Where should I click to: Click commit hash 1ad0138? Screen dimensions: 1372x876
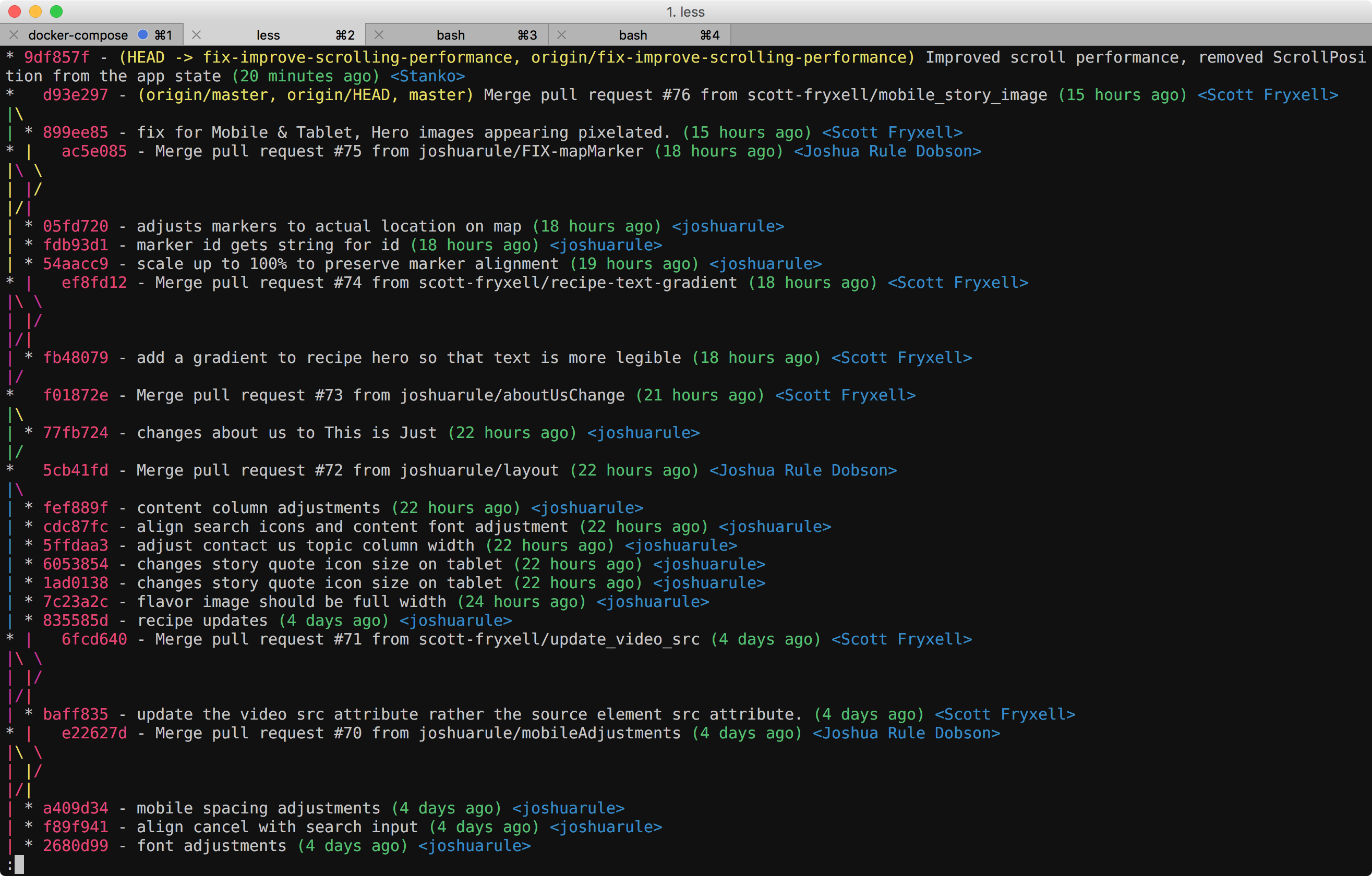[x=75, y=584]
